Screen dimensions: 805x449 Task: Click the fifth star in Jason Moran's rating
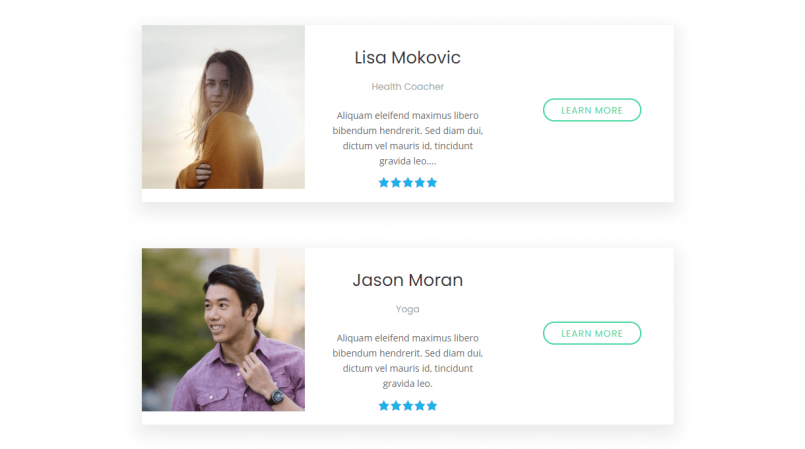pos(432,406)
